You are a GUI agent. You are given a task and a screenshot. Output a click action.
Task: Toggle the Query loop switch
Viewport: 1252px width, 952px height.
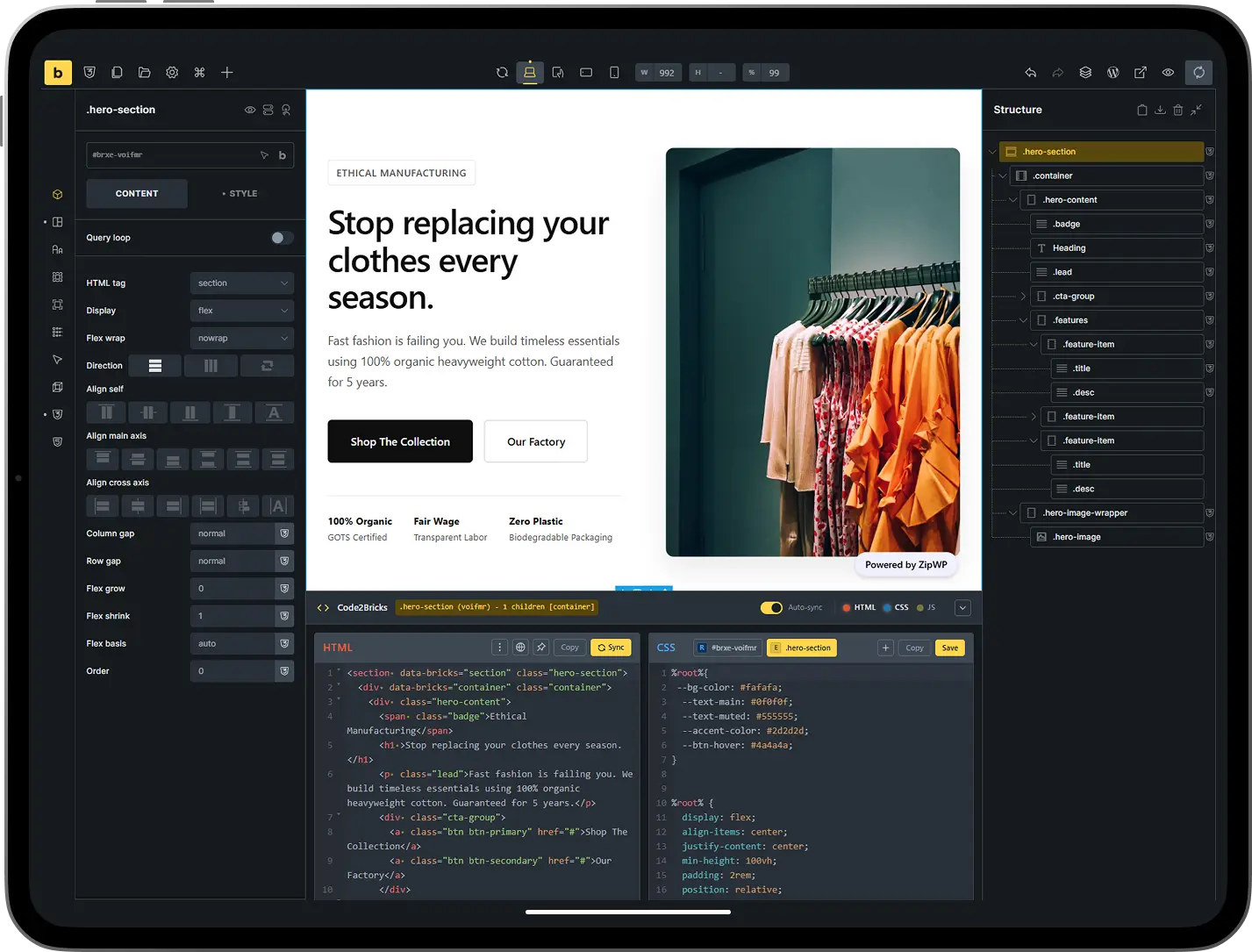click(x=281, y=238)
